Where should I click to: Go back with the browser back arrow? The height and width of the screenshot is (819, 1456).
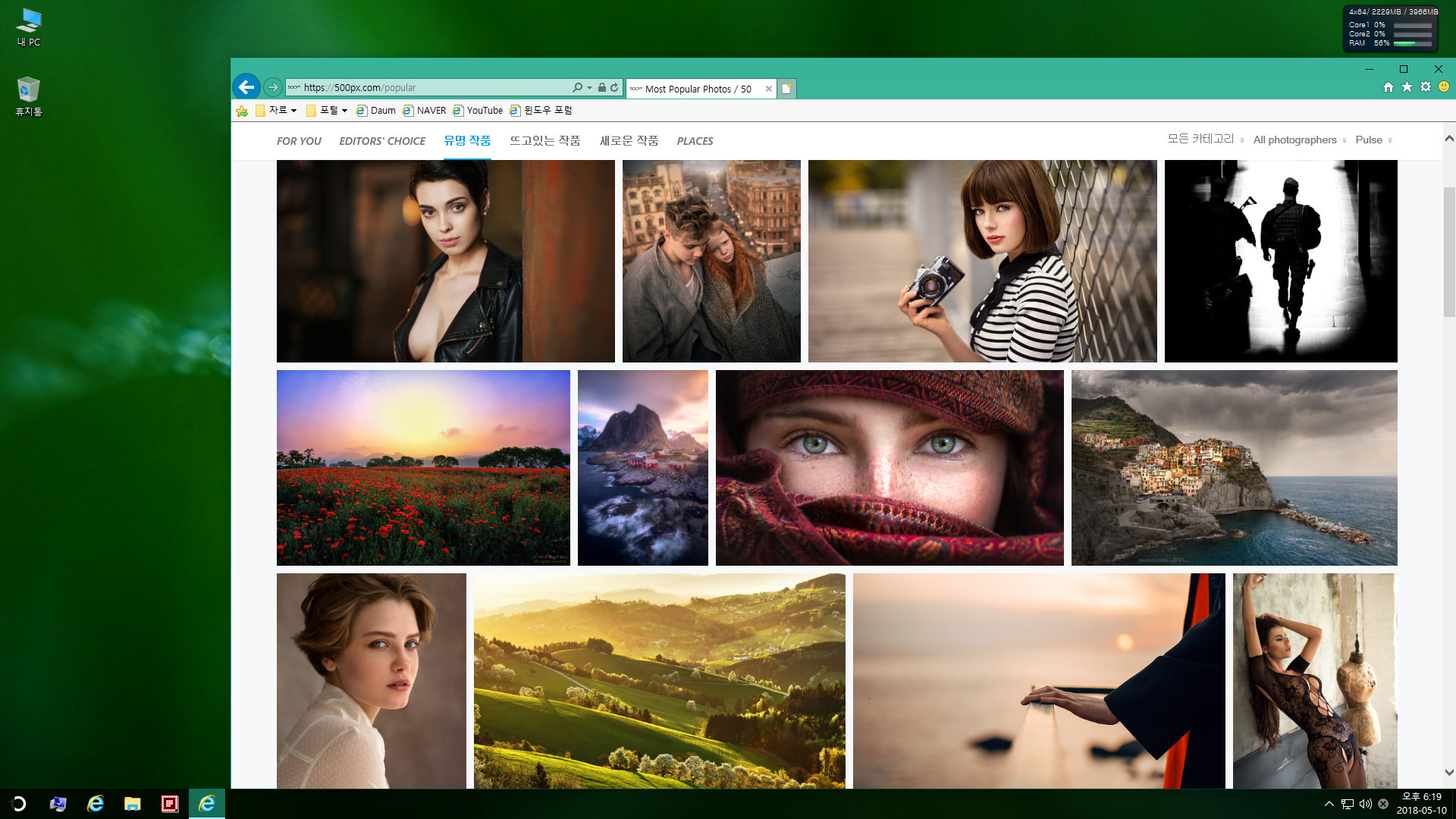click(246, 87)
